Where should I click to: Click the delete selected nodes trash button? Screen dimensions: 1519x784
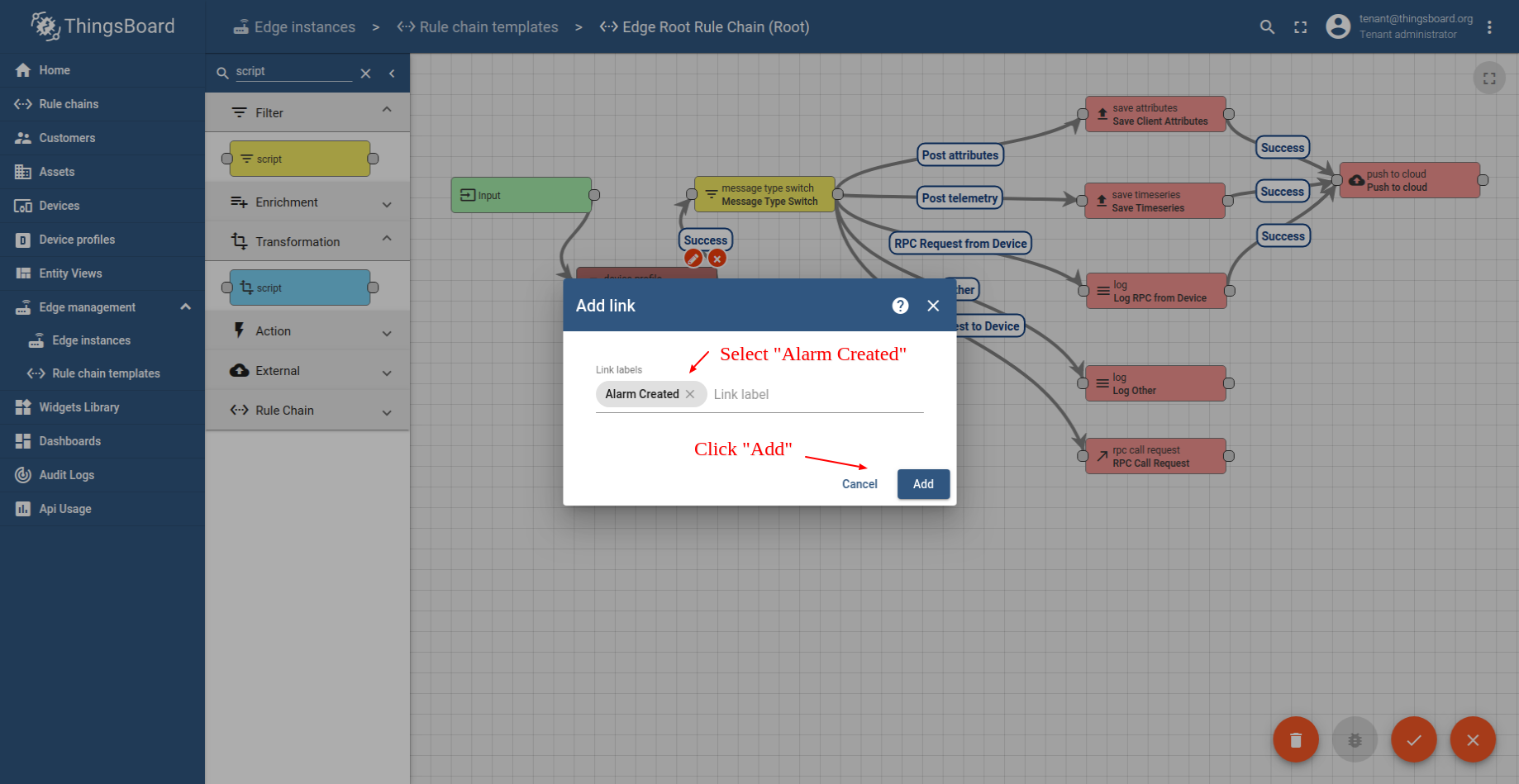pyautogui.click(x=1296, y=739)
